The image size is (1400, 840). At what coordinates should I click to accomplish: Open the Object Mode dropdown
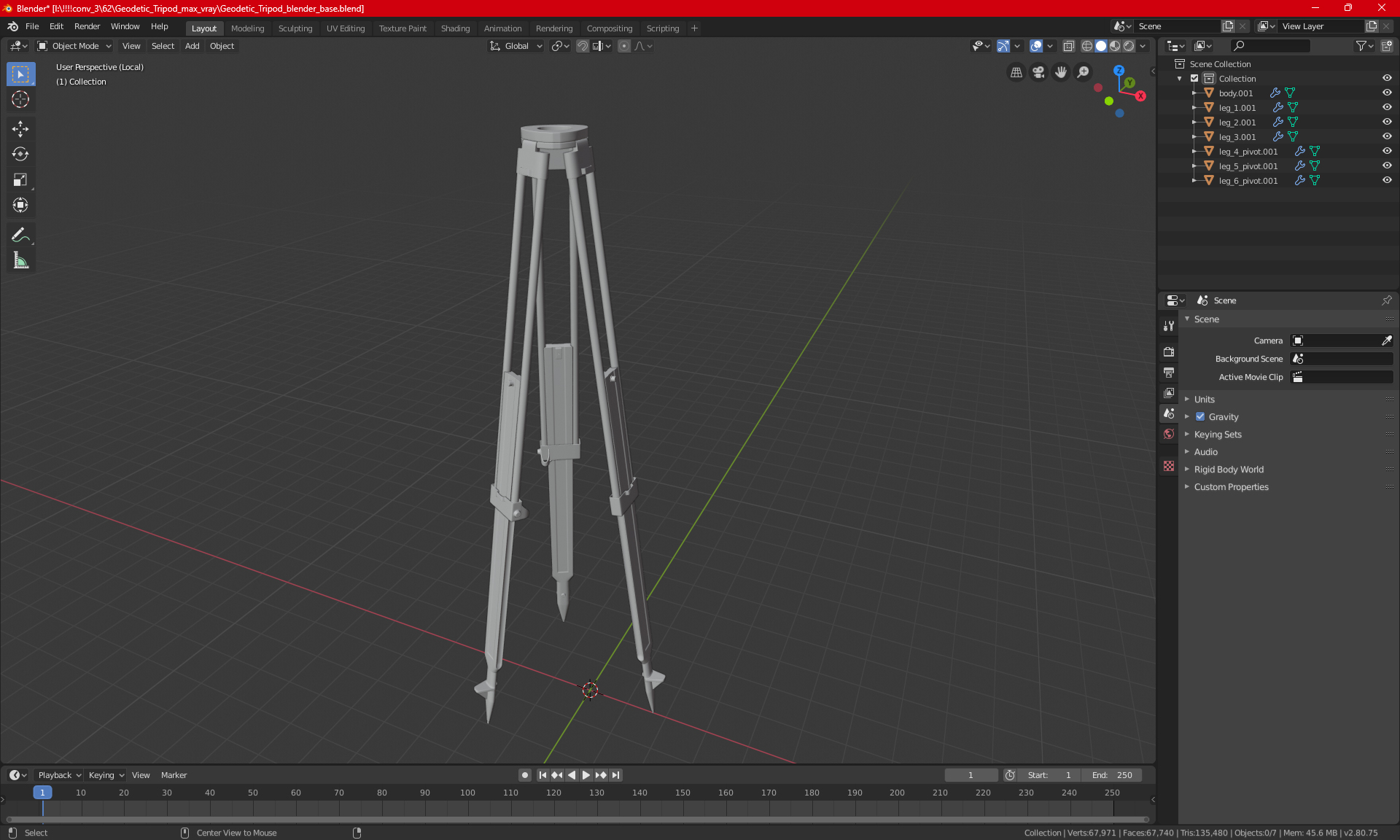pyautogui.click(x=74, y=46)
